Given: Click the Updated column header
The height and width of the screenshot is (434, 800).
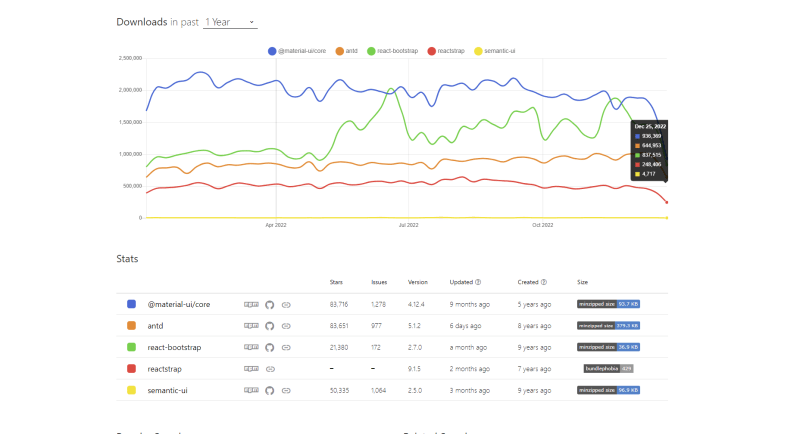Looking at the screenshot, I should tap(461, 282).
